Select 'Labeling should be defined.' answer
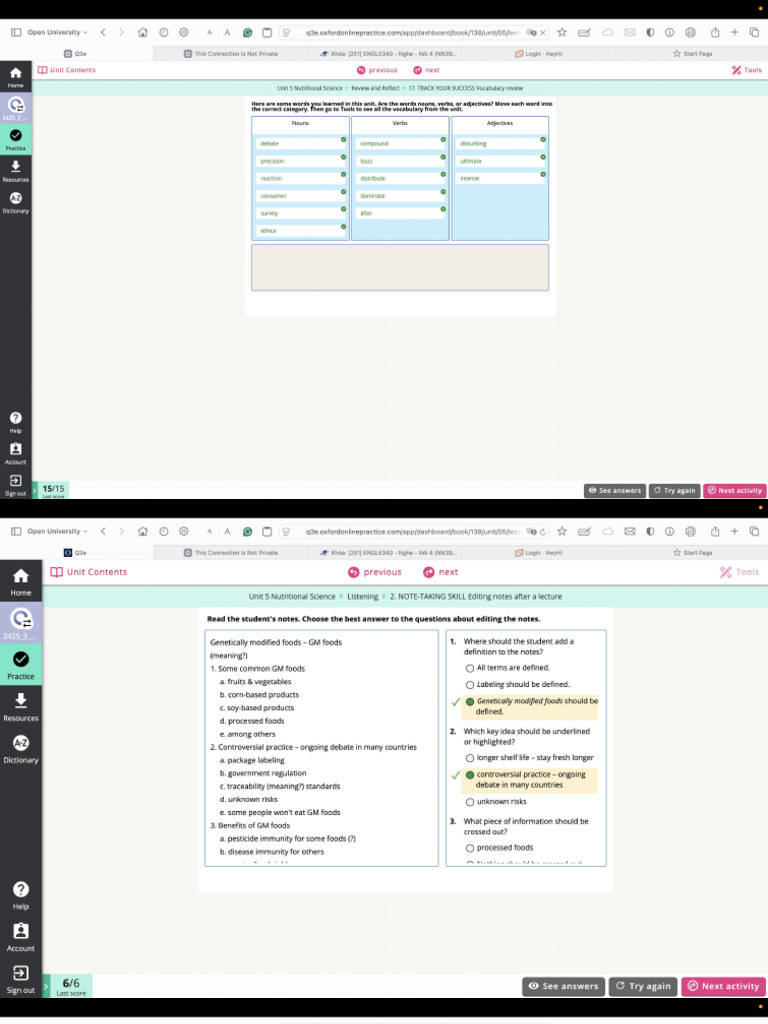 518,684
